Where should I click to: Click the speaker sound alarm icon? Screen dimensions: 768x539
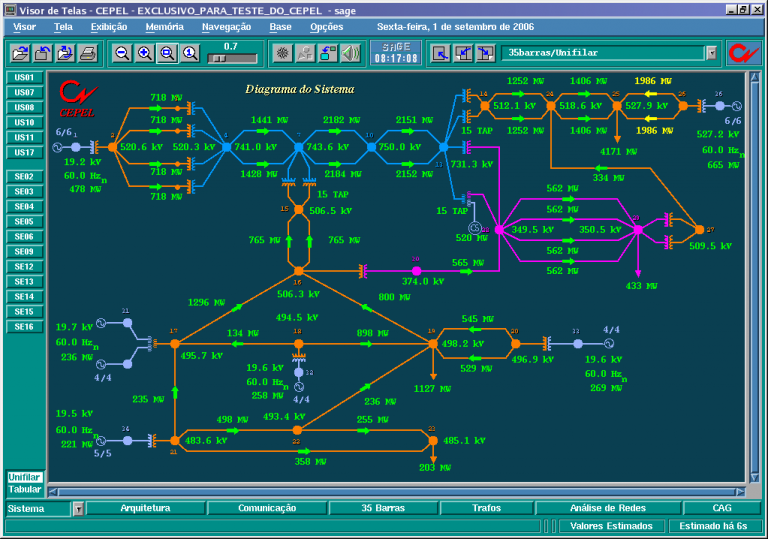pos(350,53)
